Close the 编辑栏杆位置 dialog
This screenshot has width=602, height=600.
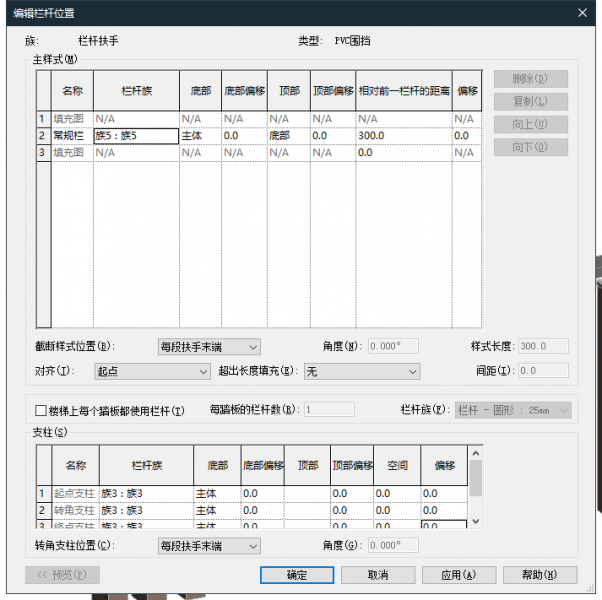coord(582,13)
